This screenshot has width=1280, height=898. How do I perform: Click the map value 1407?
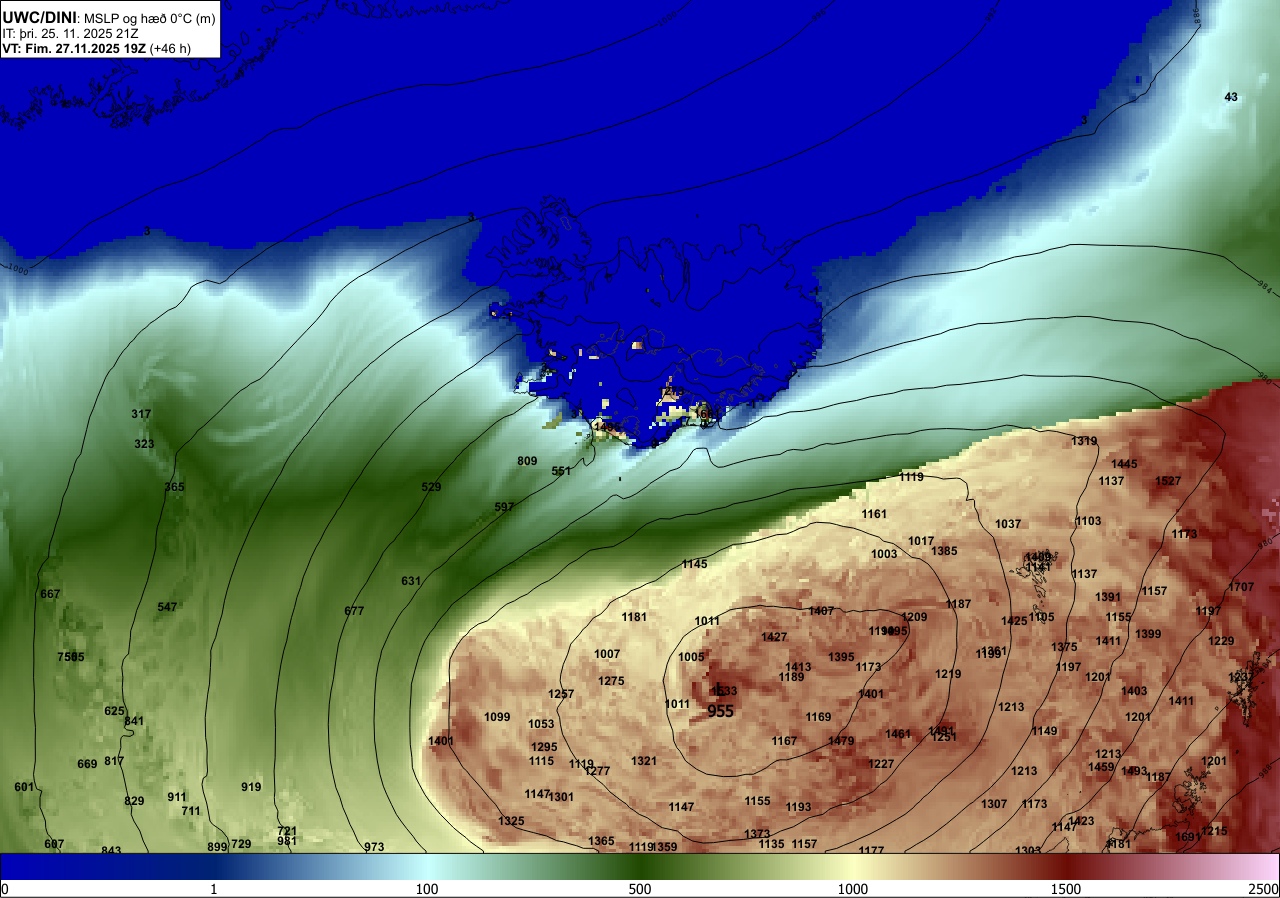tap(821, 611)
